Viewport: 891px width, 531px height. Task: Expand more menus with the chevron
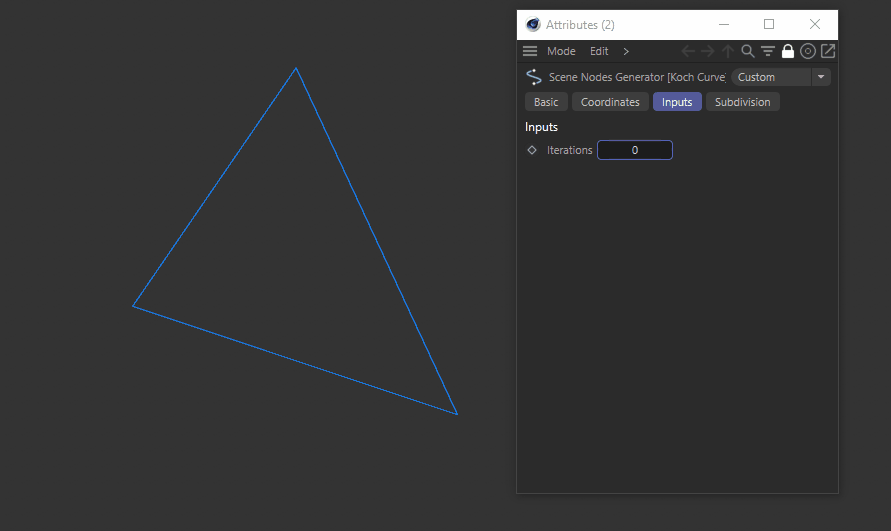coord(626,51)
